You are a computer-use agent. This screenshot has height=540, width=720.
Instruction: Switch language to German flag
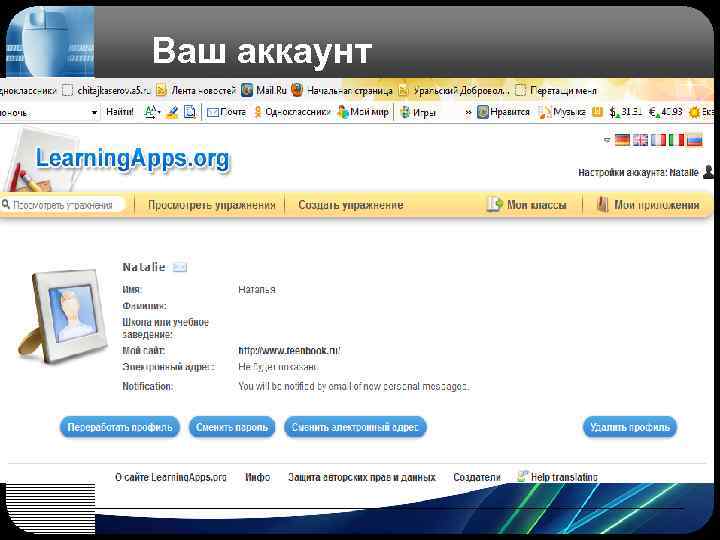(x=622, y=140)
